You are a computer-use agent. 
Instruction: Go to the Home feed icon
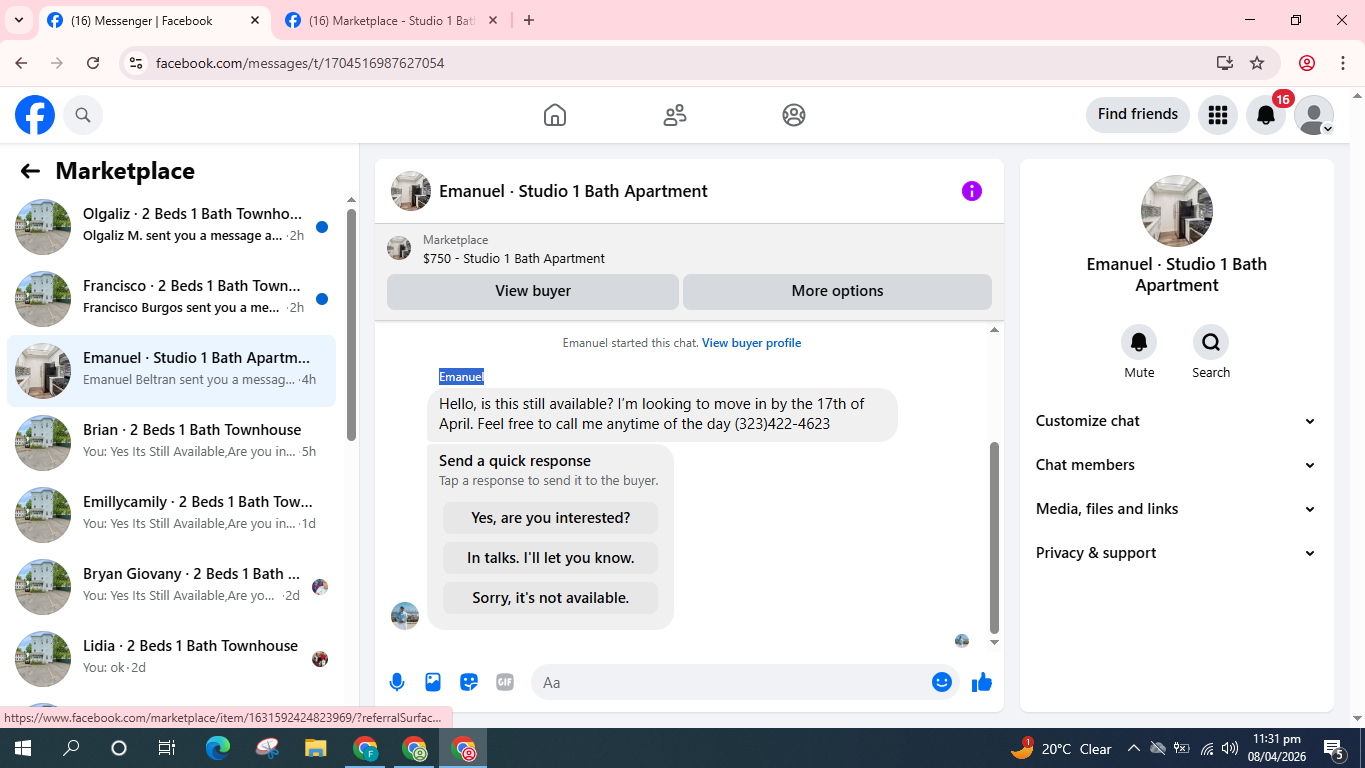pos(555,115)
